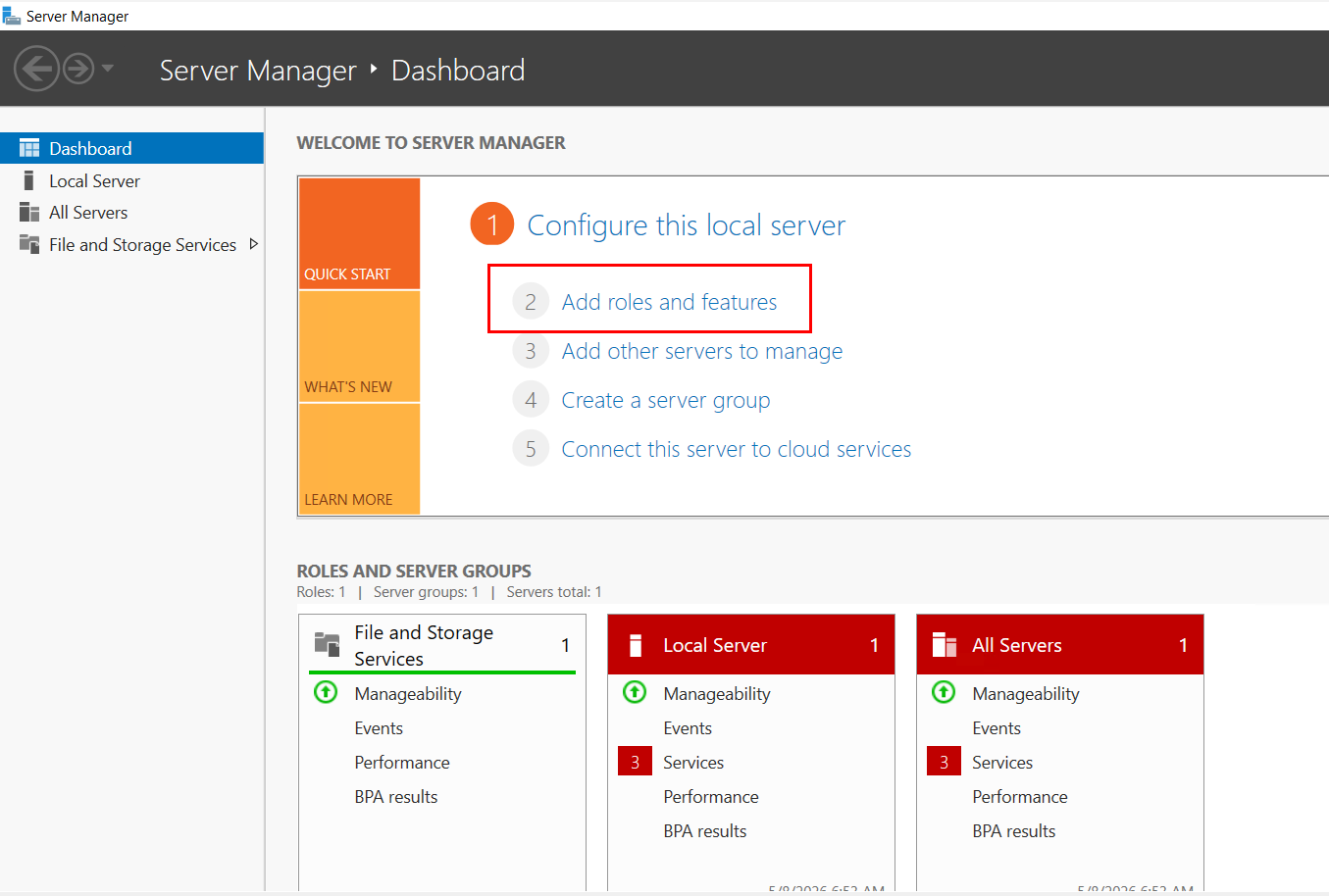Click the count 1 on File and Storage tile
1329x896 pixels.
565,645
